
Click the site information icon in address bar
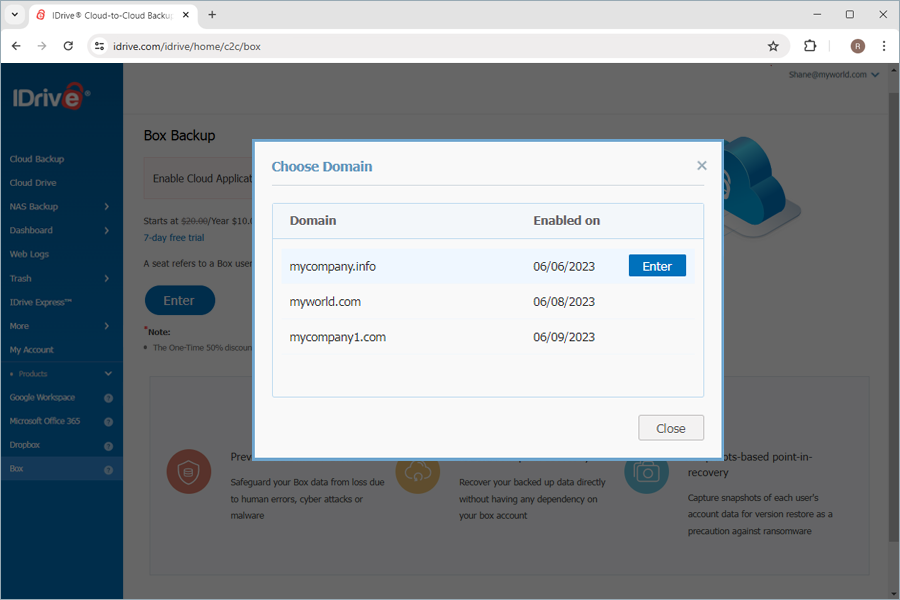tap(99, 46)
